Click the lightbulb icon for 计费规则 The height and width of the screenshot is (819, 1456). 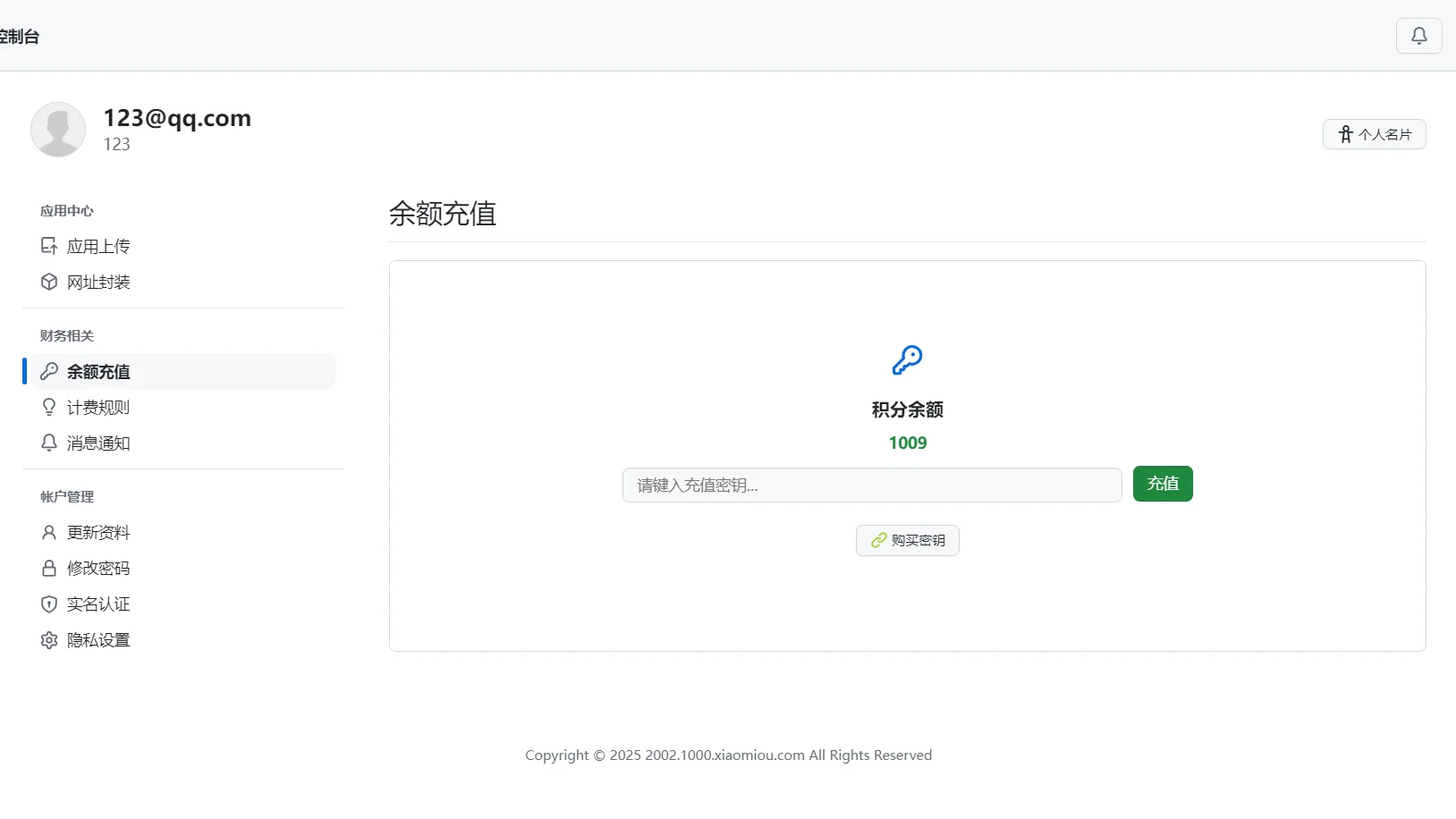coord(49,407)
